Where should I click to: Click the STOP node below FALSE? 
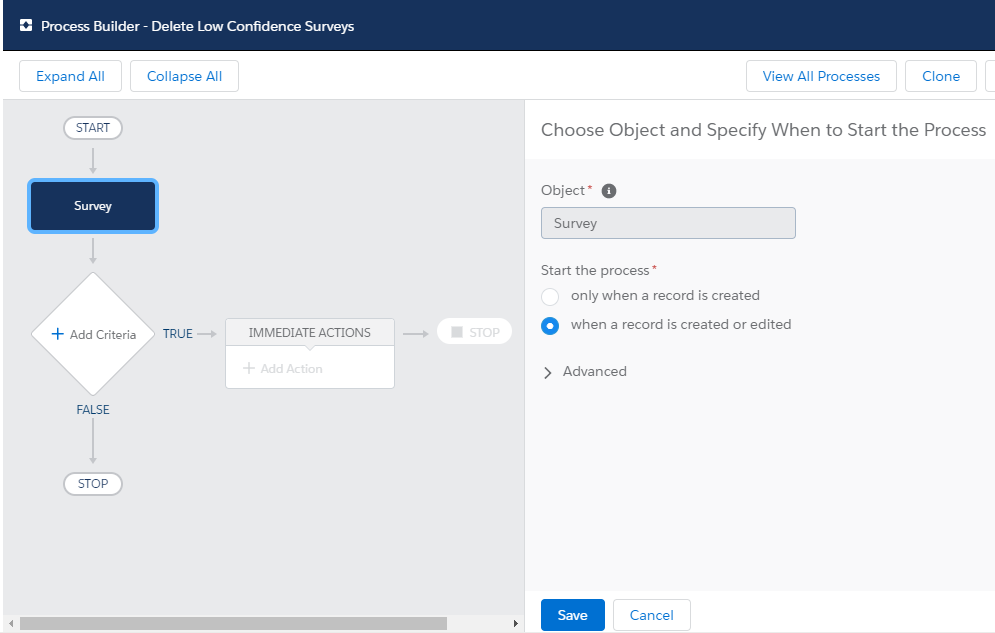pyautogui.click(x=93, y=484)
